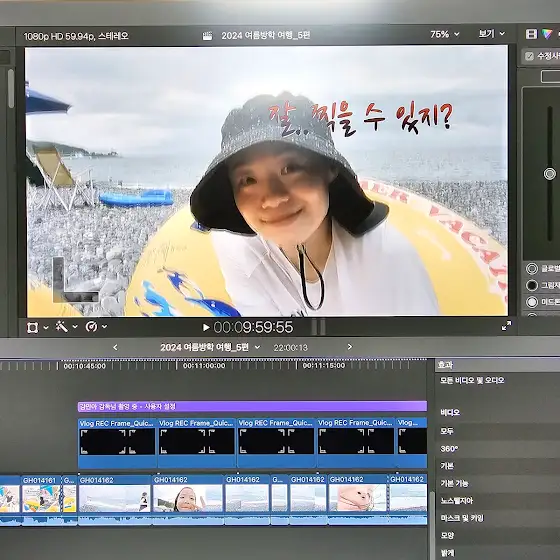
Task: Enter fullscreen with the expand arrows icon
Action: coord(506,326)
